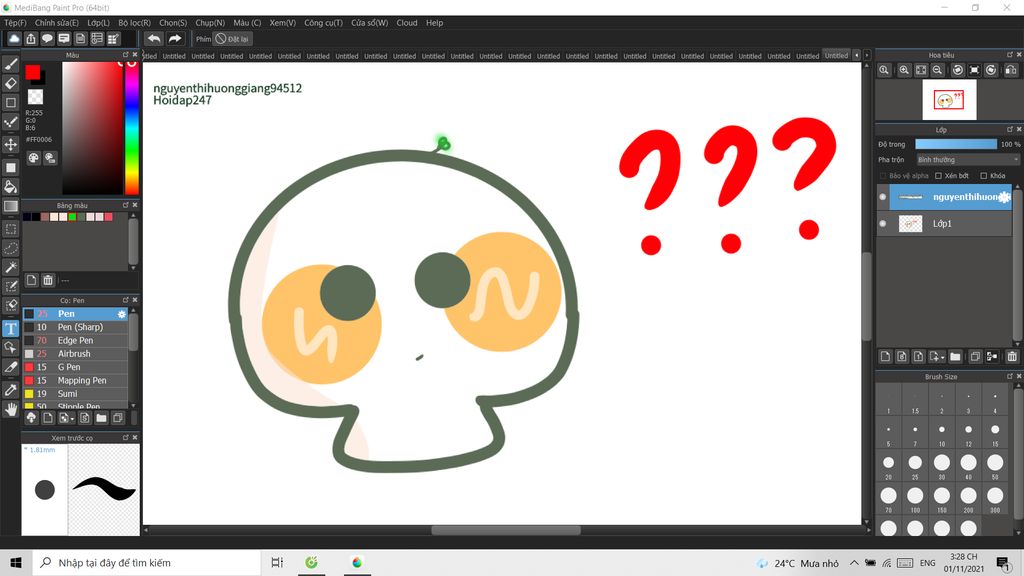Duplicate the layer in layer panel

pos(974,357)
